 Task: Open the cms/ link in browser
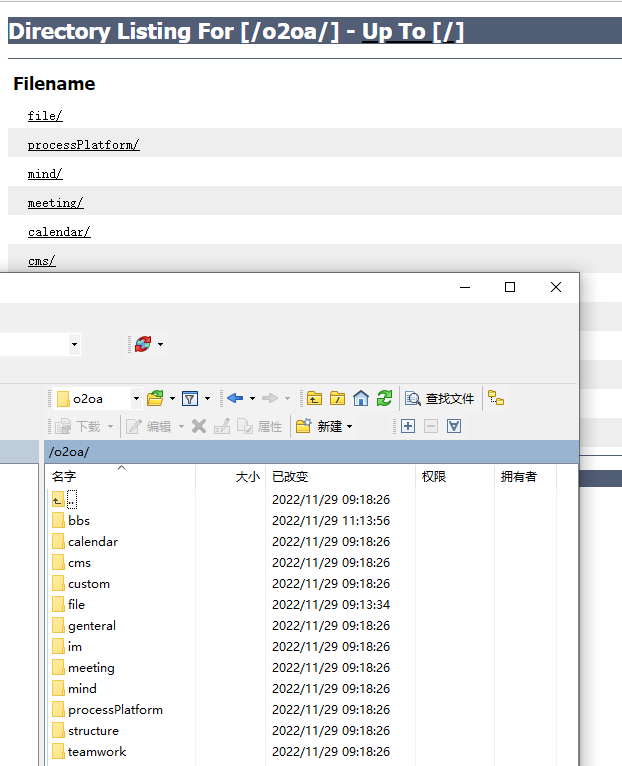[x=42, y=261]
